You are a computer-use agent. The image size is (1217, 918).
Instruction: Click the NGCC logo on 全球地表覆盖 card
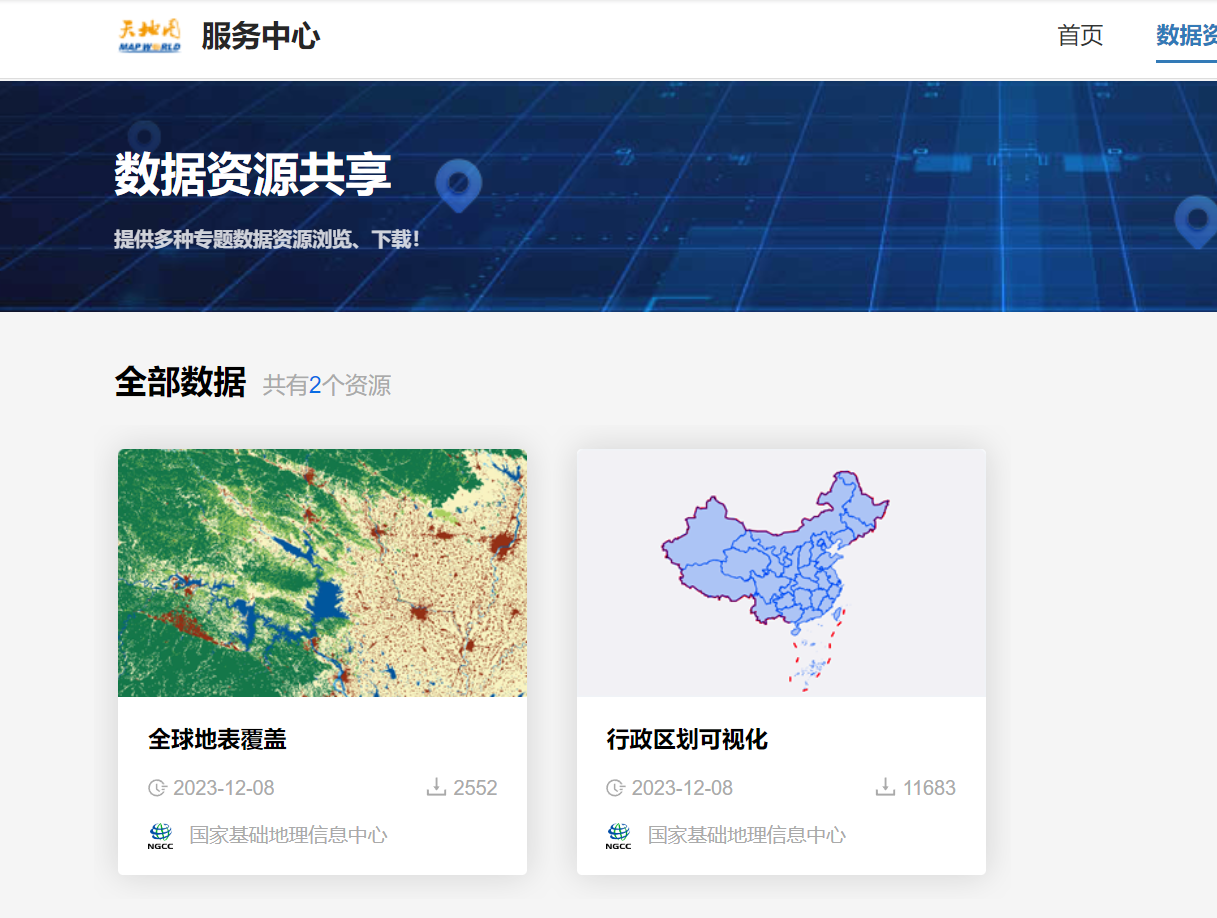click(160, 836)
